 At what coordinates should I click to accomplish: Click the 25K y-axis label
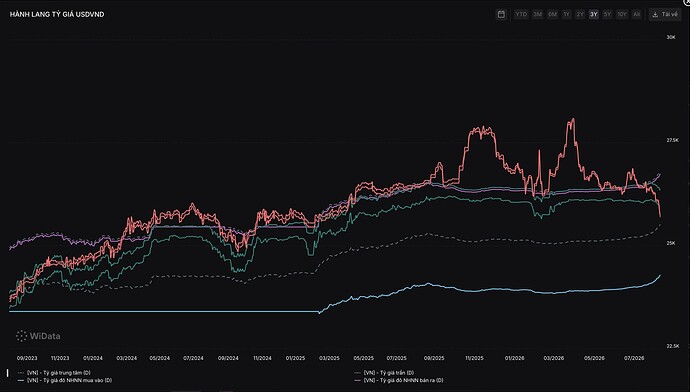click(x=671, y=243)
